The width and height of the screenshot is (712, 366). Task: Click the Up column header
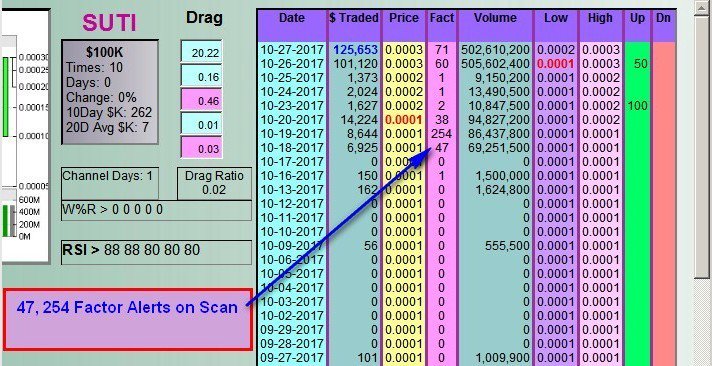click(637, 26)
